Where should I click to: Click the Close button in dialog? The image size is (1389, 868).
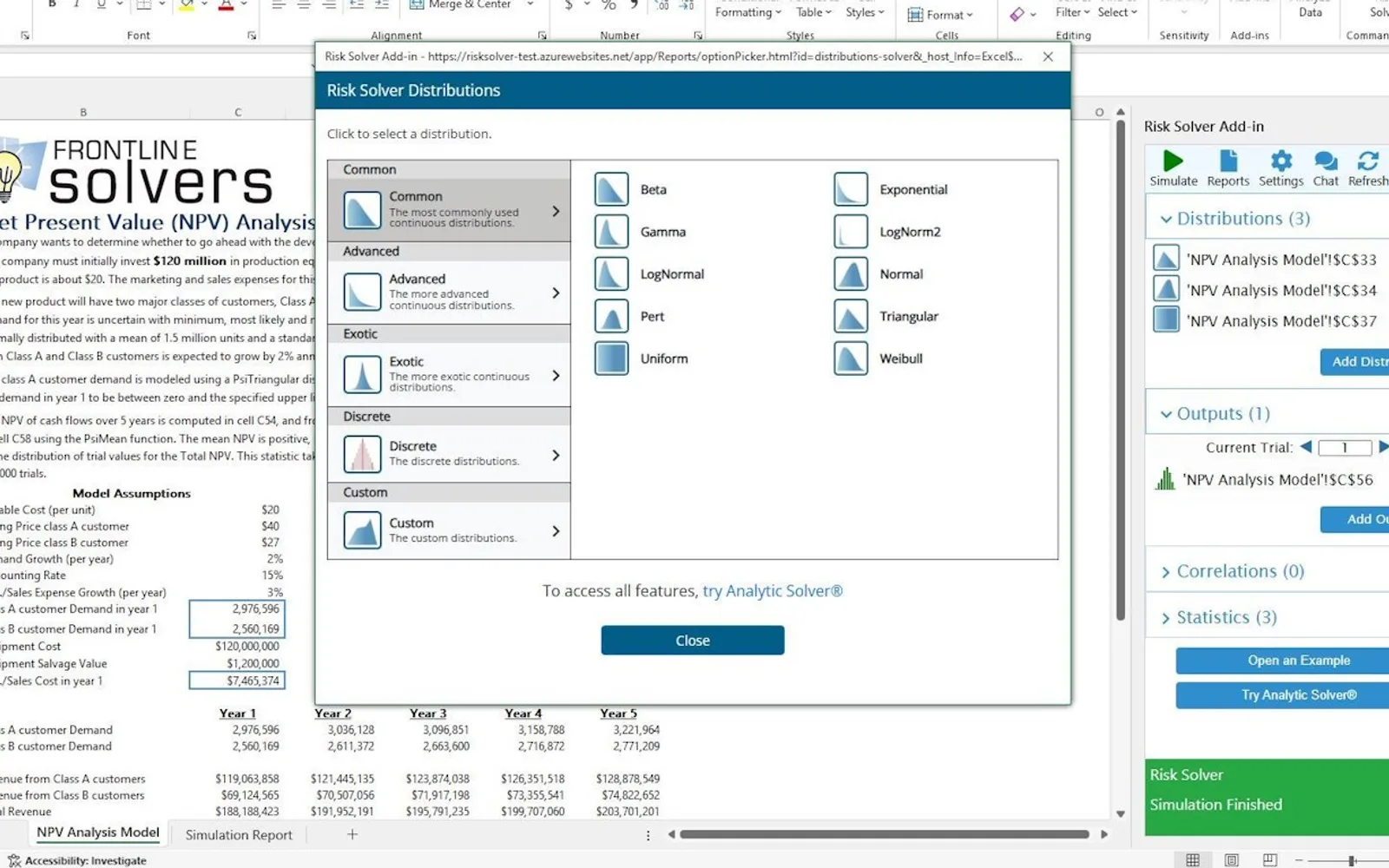[x=693, y=641]
